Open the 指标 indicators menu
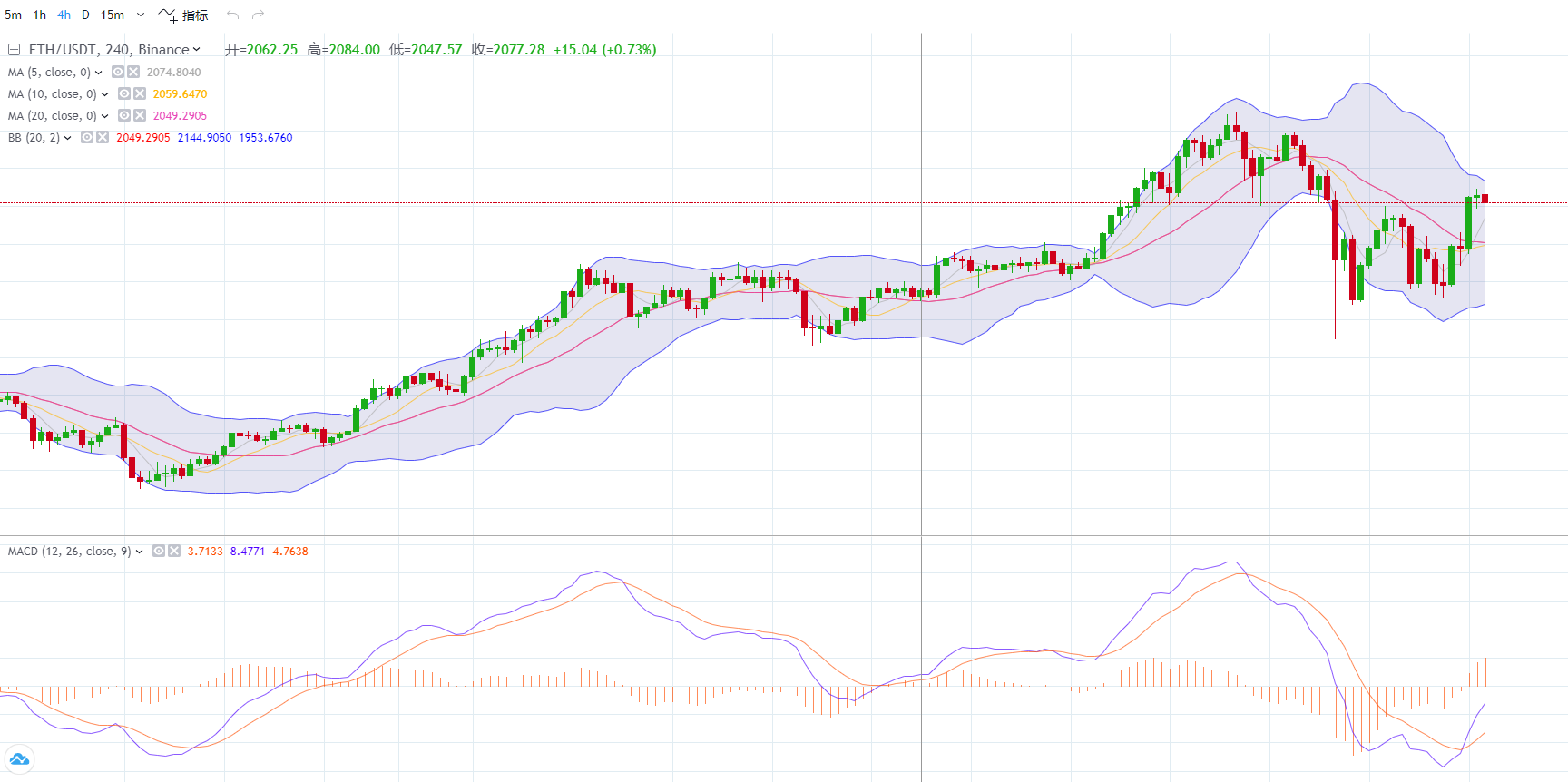The image size is (1568, 782). [183, 15]
